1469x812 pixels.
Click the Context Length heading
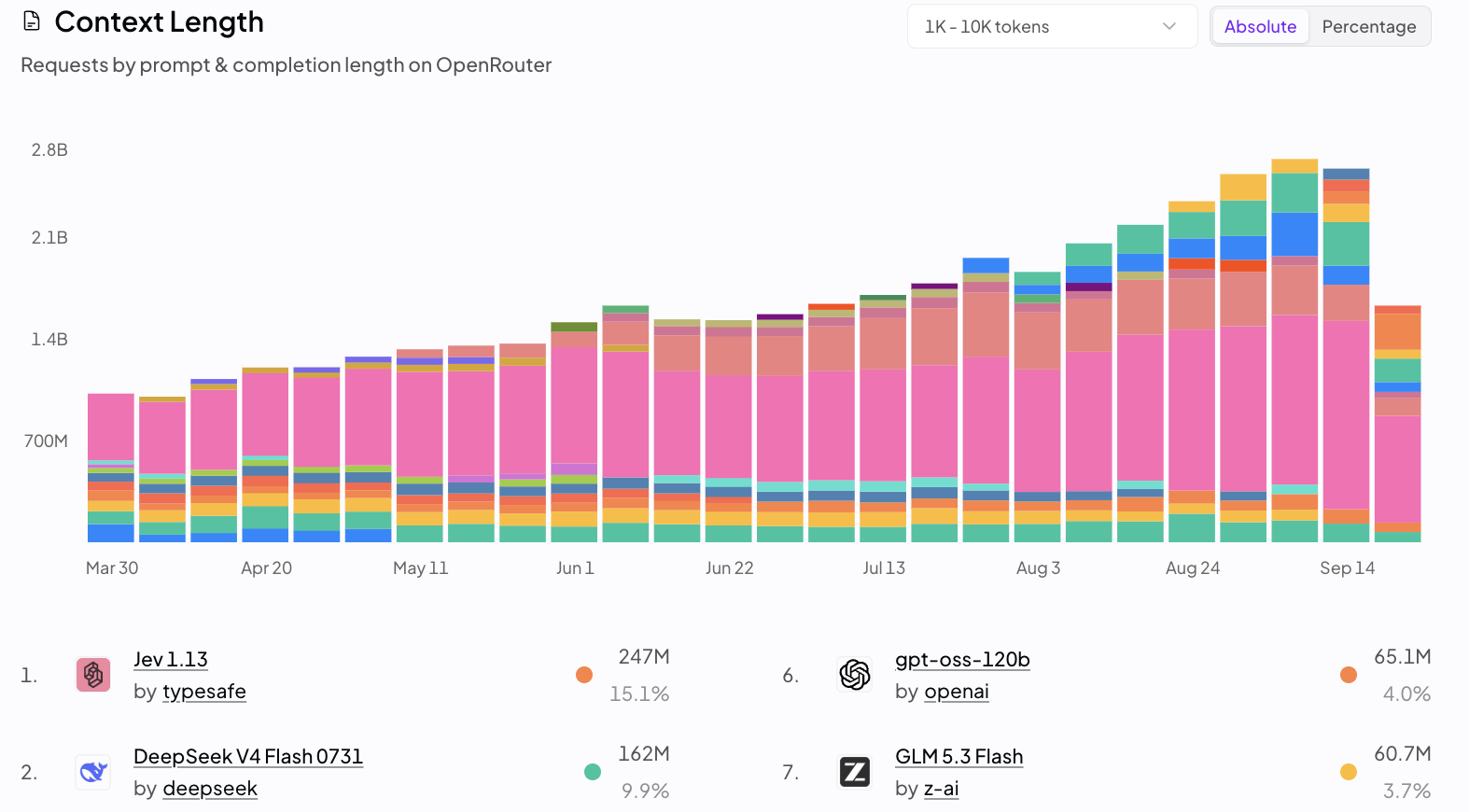160,21
